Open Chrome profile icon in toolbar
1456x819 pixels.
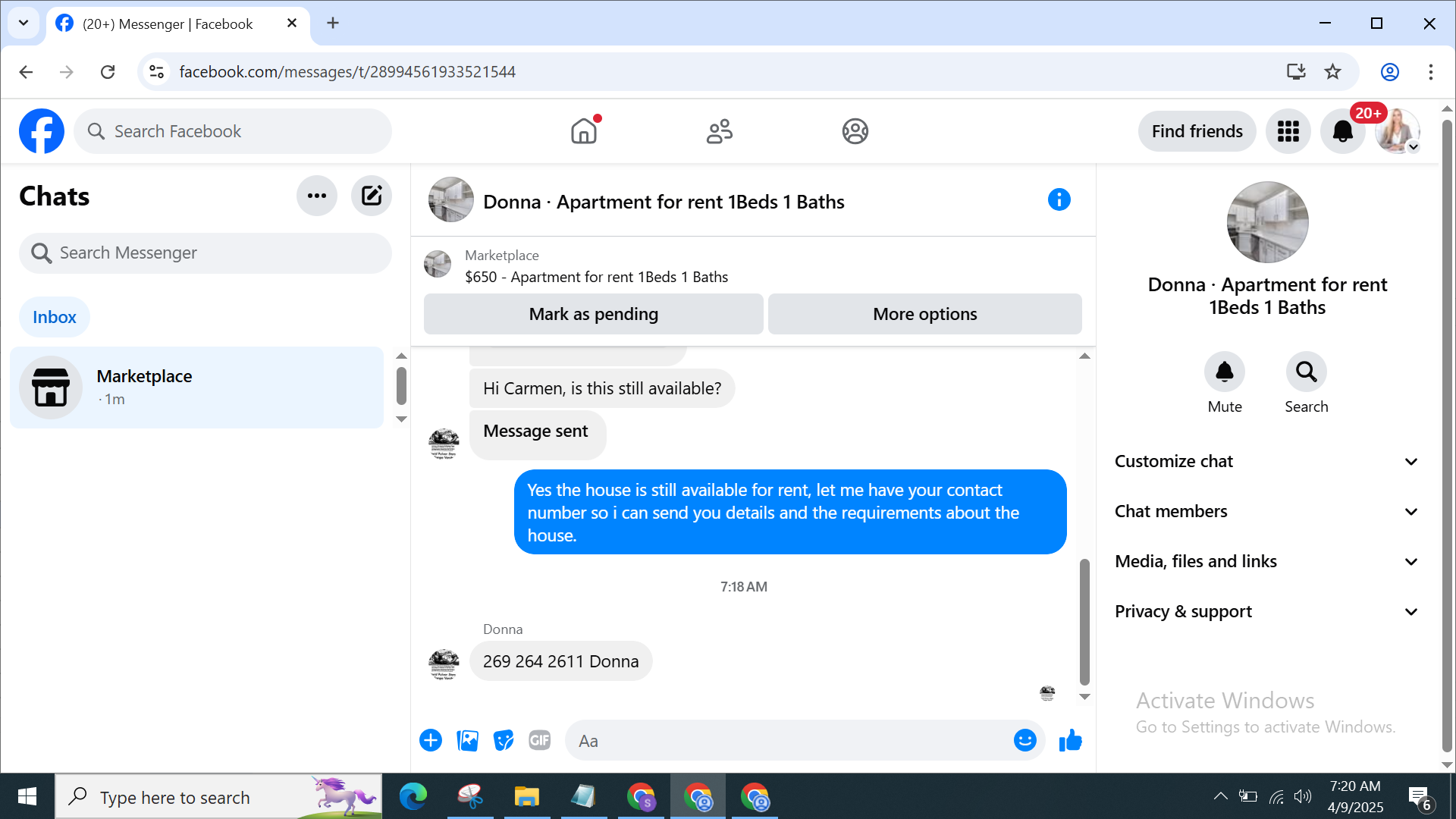pyautogui.click(x=1389, y=72)
